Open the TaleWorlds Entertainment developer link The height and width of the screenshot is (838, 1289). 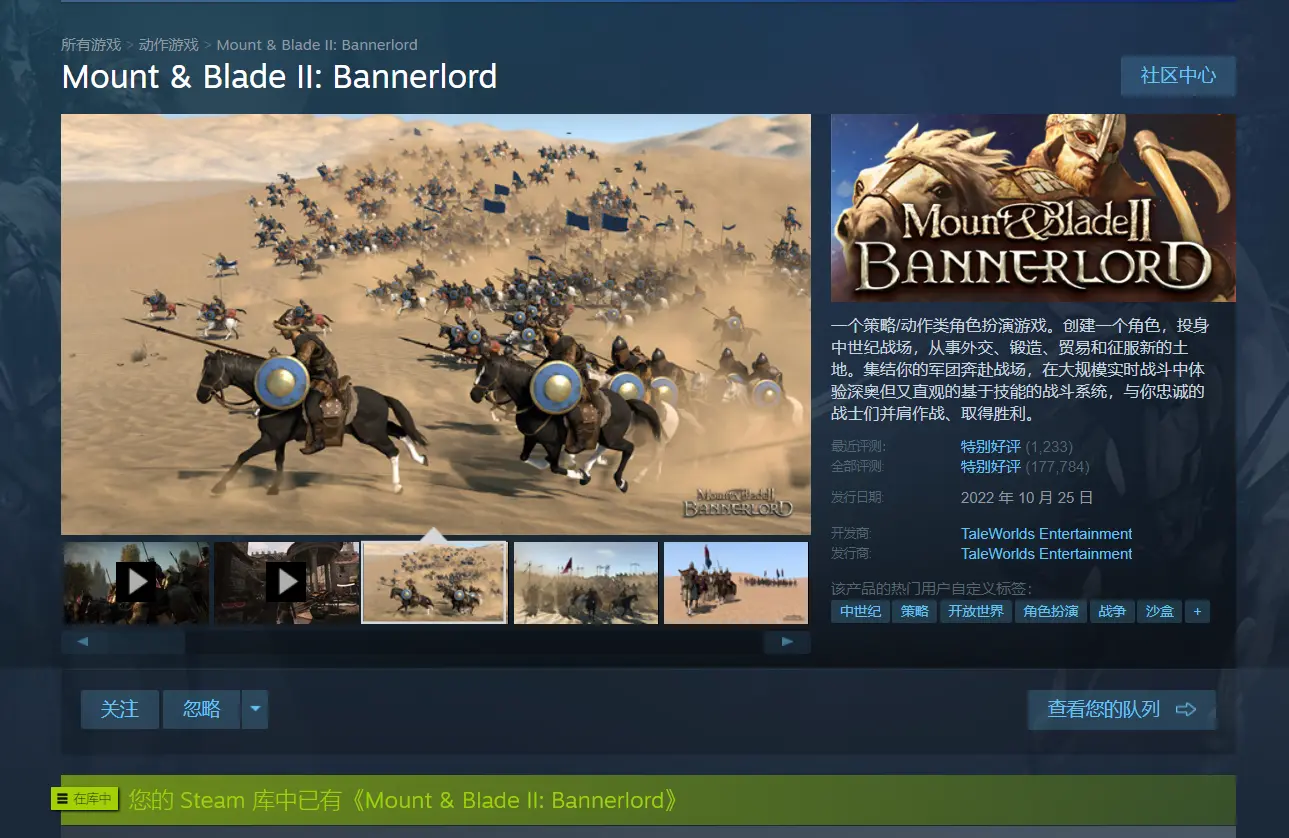(1046, 534)
